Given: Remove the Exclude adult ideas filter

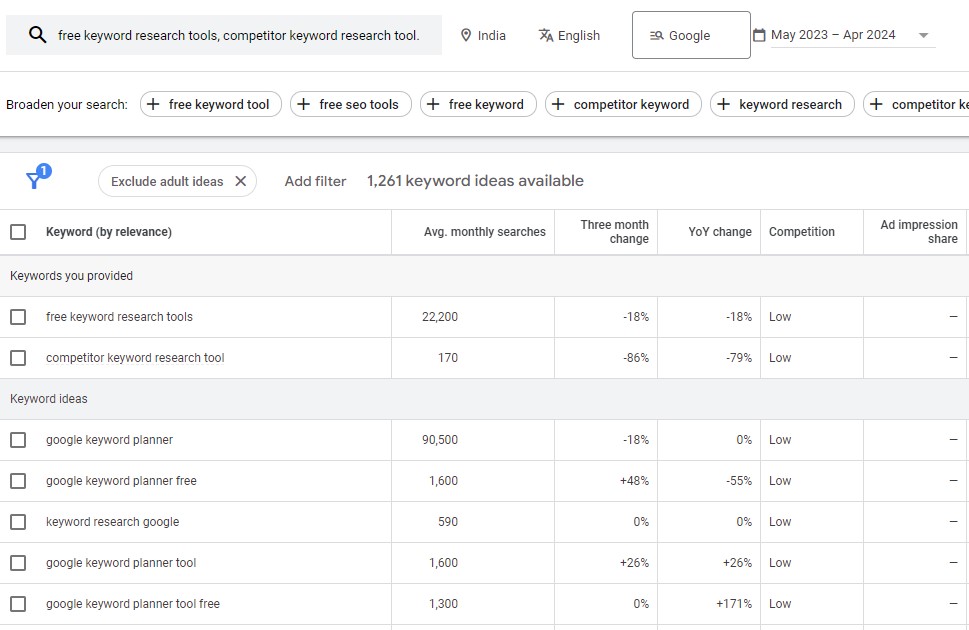Looking at the screenshot, I should pyautogui.click(x=241, y=181).
